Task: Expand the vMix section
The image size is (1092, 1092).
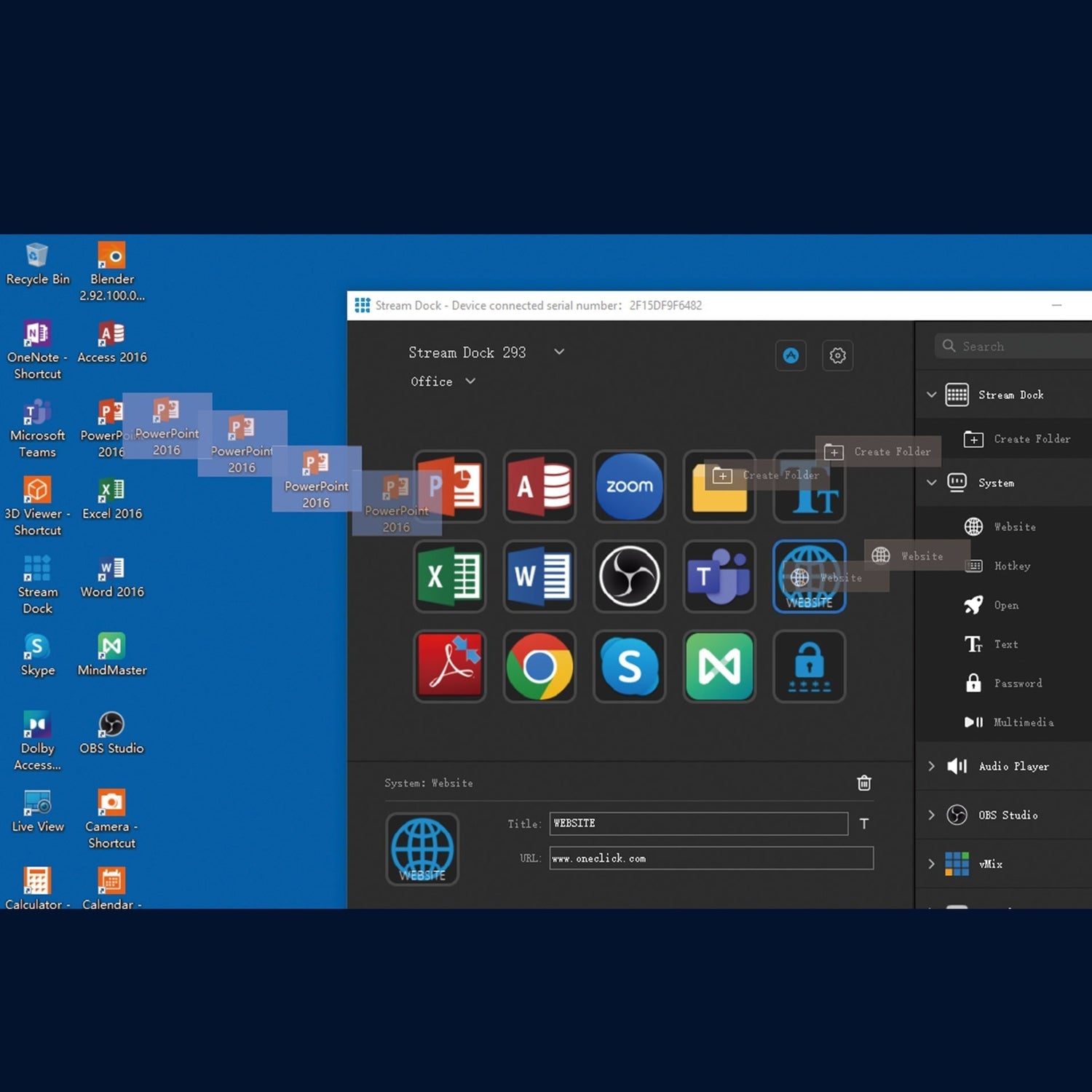Action: click(x=990, y=863)
